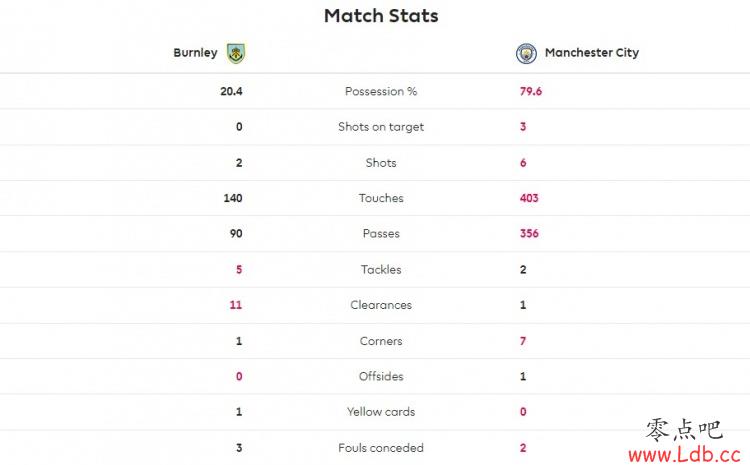Select the Touches stat row label
The image size is (750, 465).
tap(381, 198)
